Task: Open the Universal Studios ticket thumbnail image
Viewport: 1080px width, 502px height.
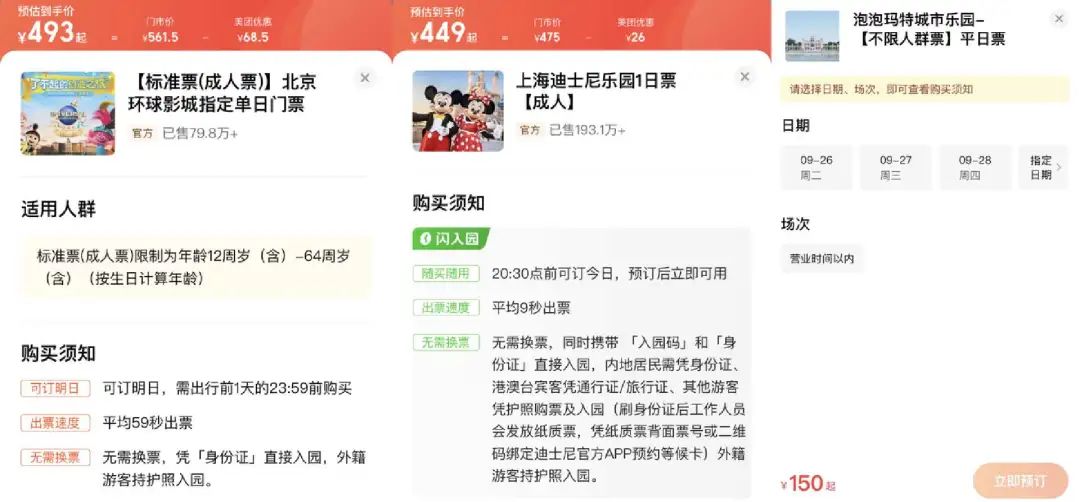Action: click(x=68, y=114)
